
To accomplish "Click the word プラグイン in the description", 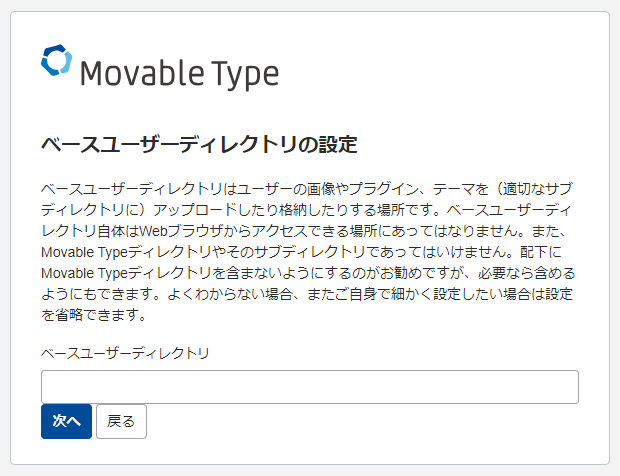I will pos(383,189).
